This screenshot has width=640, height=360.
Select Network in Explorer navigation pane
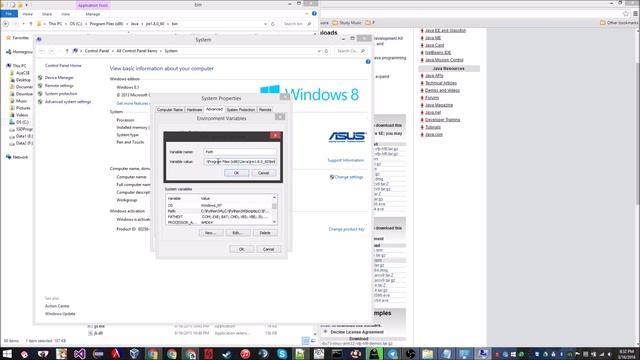pos(20,157)
